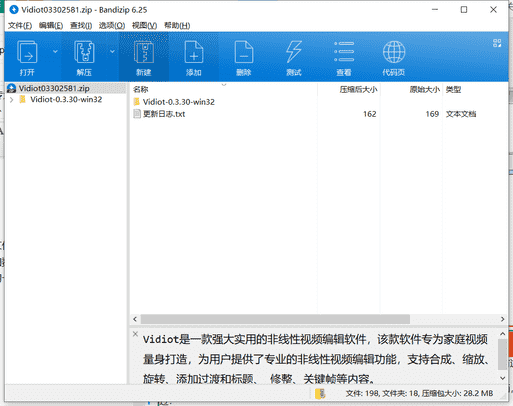Click the Vidiot-0.3.30-win32 folder icon in file list
The width and height of the screenshot is (513, 406).
tap(137, 102)
